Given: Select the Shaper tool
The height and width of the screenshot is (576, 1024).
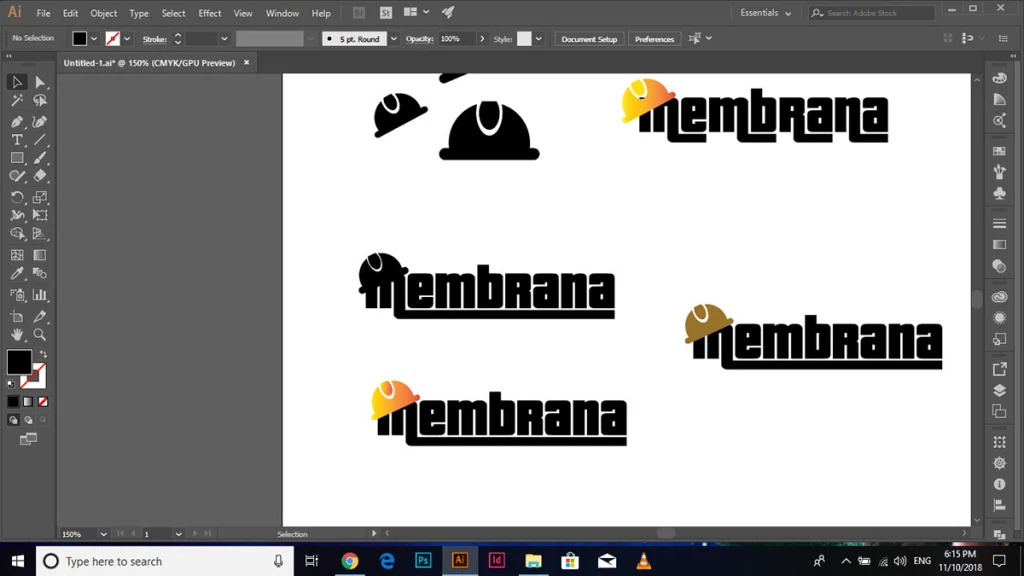Looking at the screenshot, I should (x=17, y=176).
